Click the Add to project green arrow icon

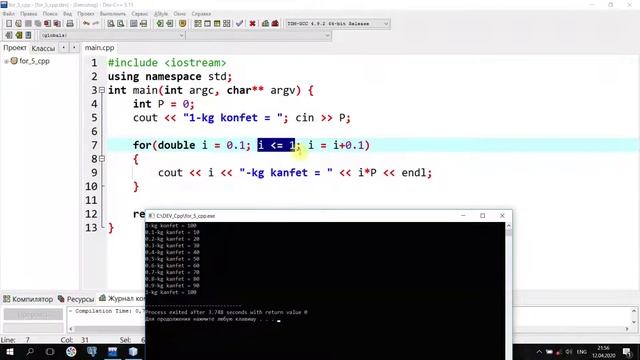(x=160, y=24)
